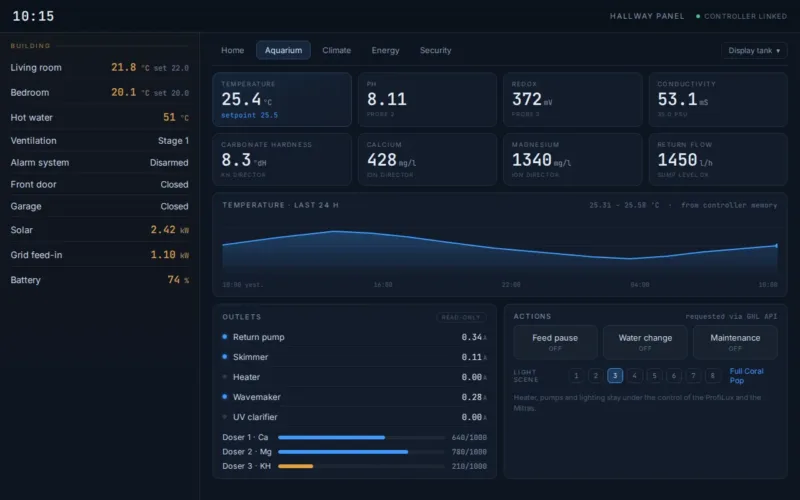800x500 pixels.
Task: Select the Hot water row
Action: (x=99, y=117)
